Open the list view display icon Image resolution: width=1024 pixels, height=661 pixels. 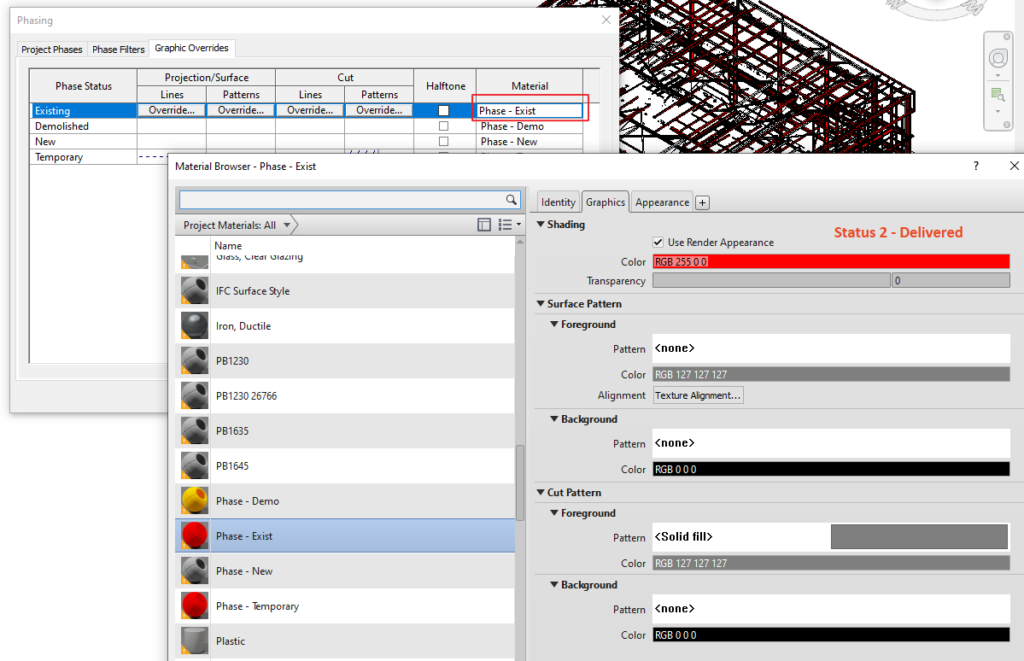tap(505, 224)
